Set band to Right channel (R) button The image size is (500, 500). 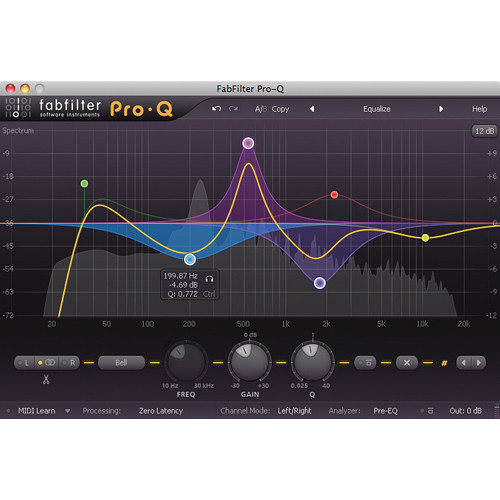(70, 363)
